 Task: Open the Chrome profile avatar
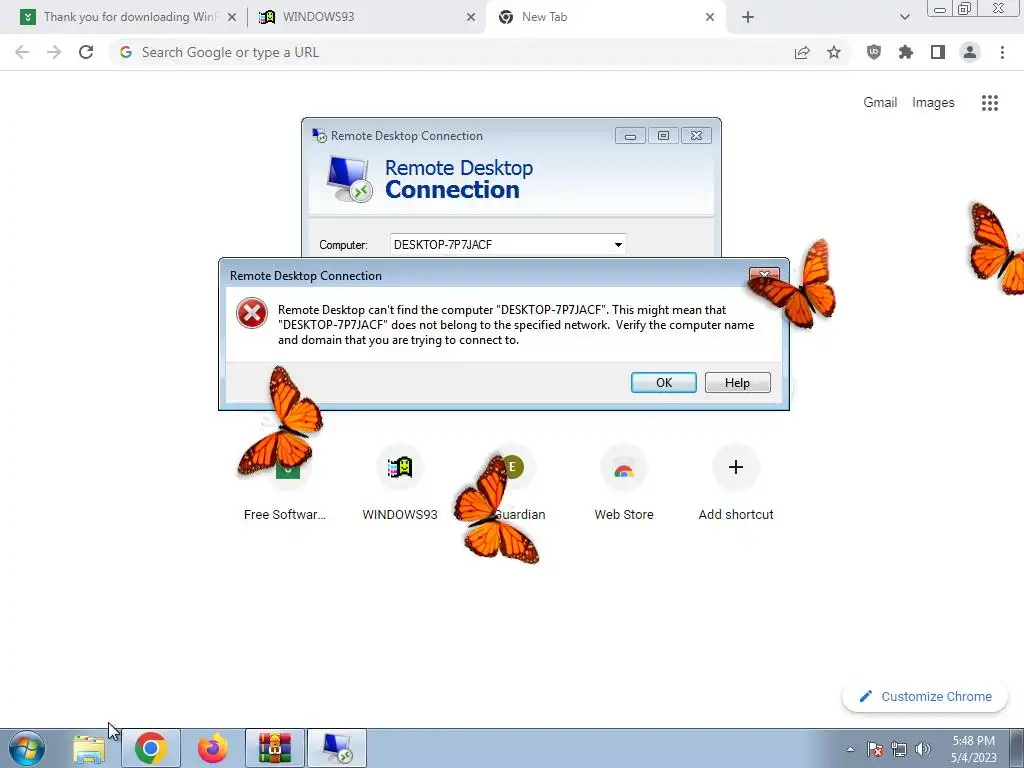[x=970, y=52]
